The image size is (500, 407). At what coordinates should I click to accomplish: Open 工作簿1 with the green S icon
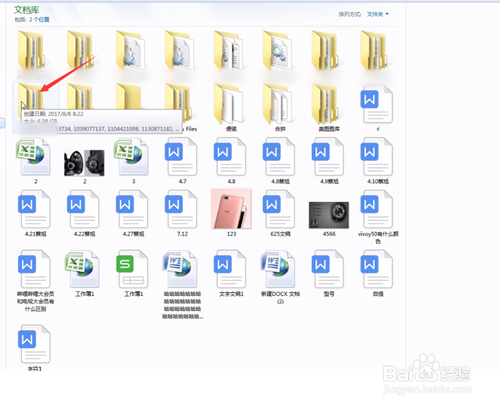[x=133, y=273]
